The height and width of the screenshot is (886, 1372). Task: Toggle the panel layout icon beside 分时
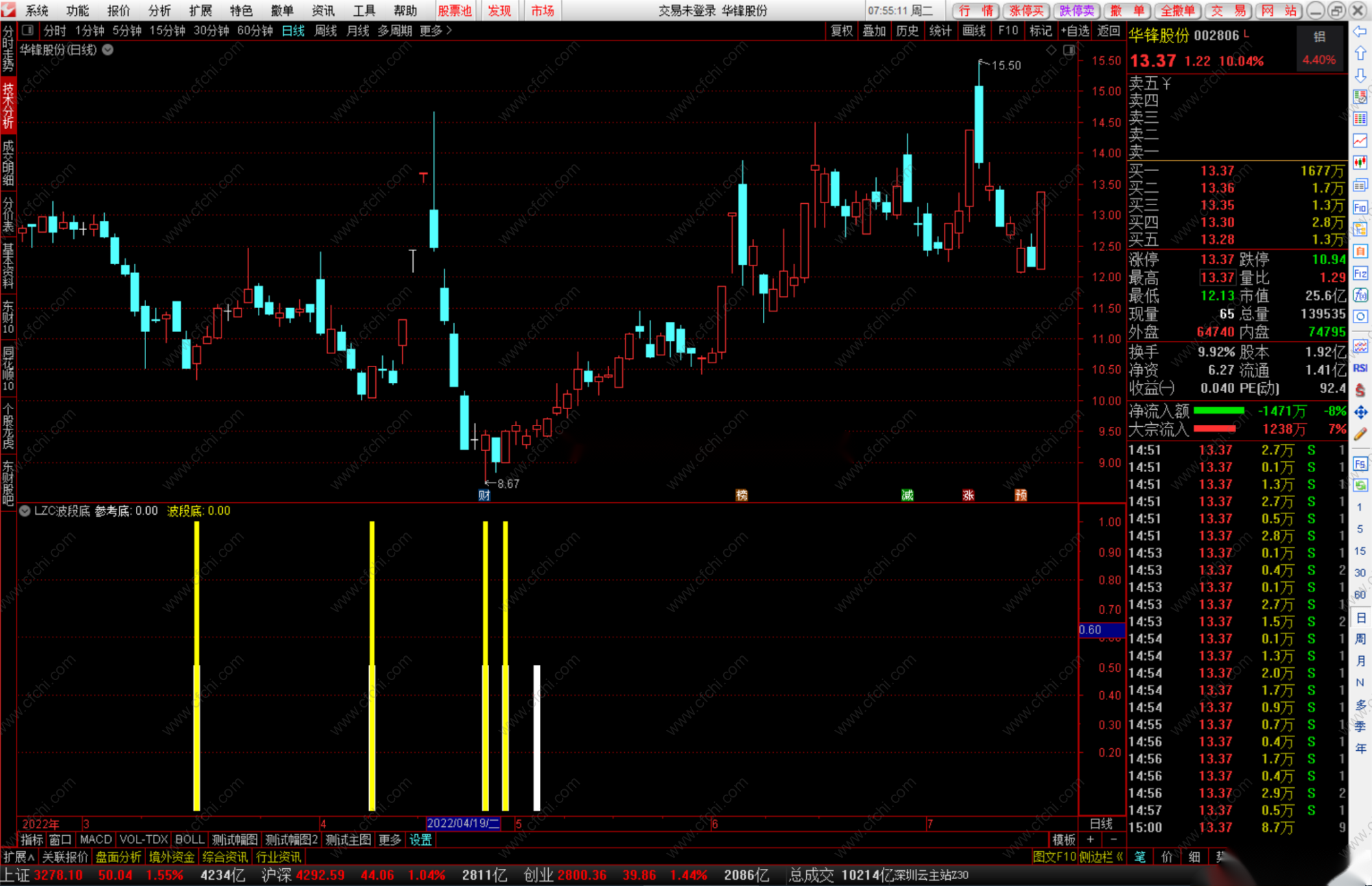27,30
